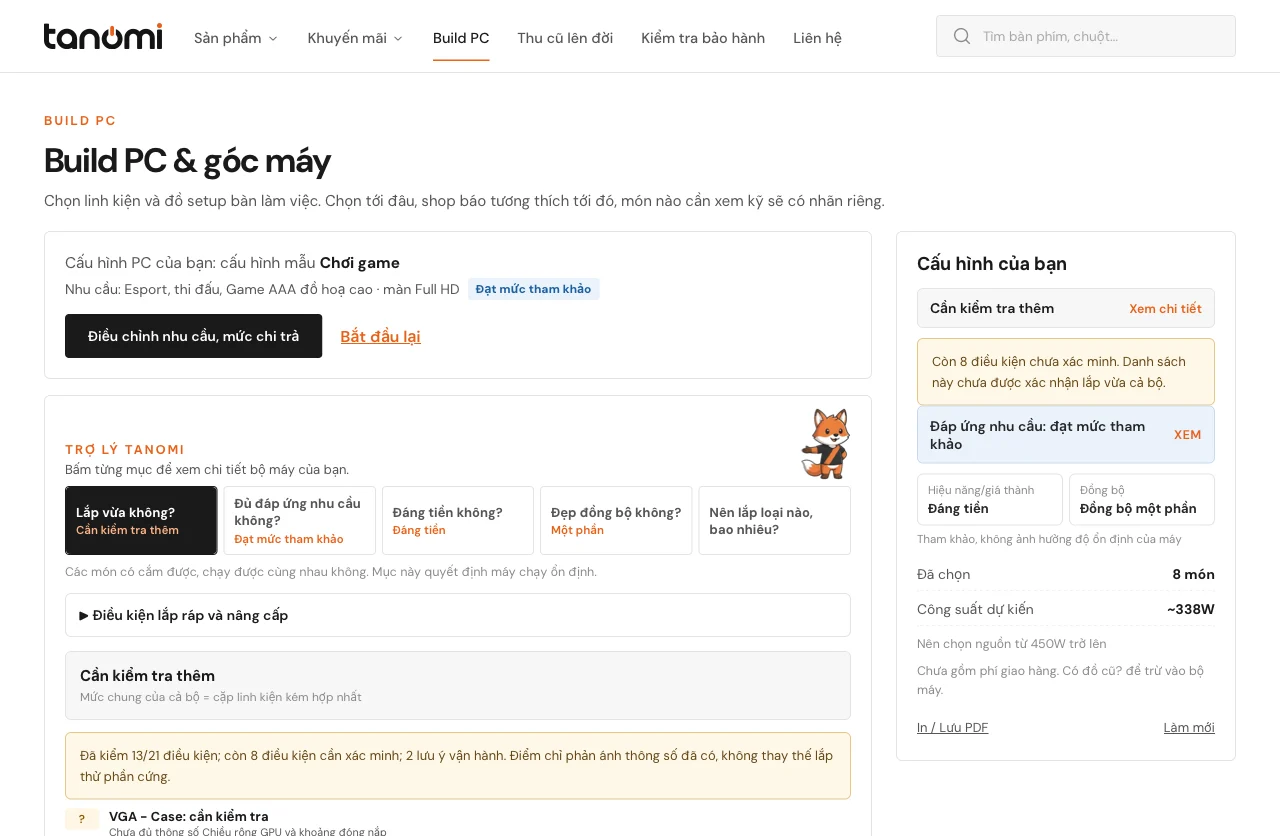Click the Cần kiểm tra thêm summary box
The height and width of the screenshot is (836, 1280).
click(x=458, y=685)
